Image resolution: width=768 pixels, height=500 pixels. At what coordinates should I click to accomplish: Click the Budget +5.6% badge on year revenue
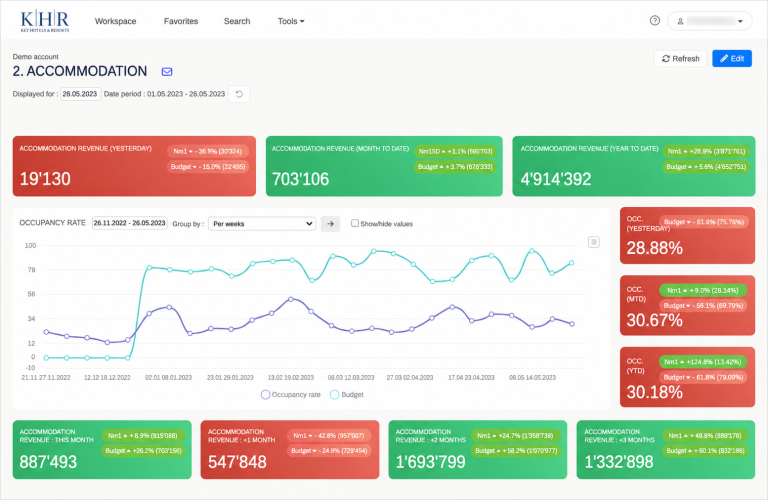706,167
